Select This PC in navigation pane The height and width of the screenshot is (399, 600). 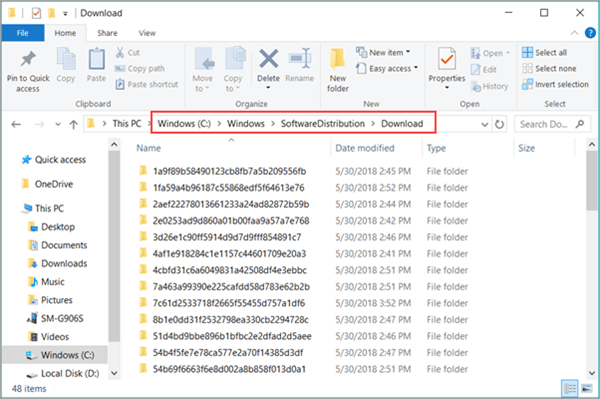pyautogui.click(x=43, y=208)
